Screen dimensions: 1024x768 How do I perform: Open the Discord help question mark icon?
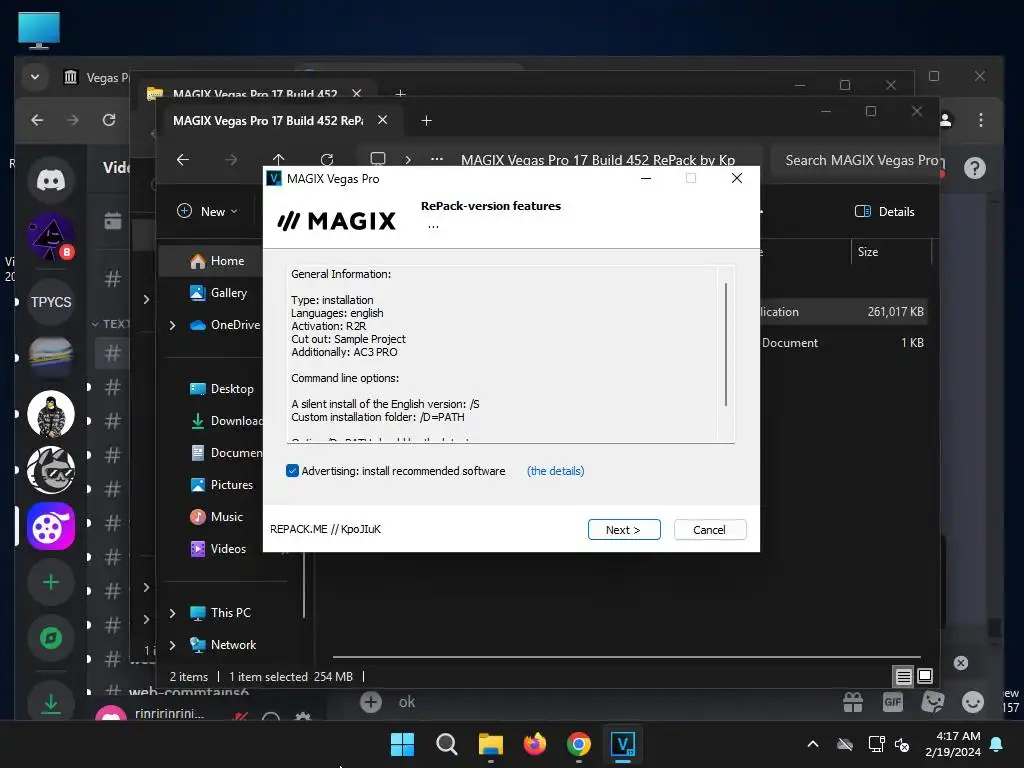(x=974, y=168)
